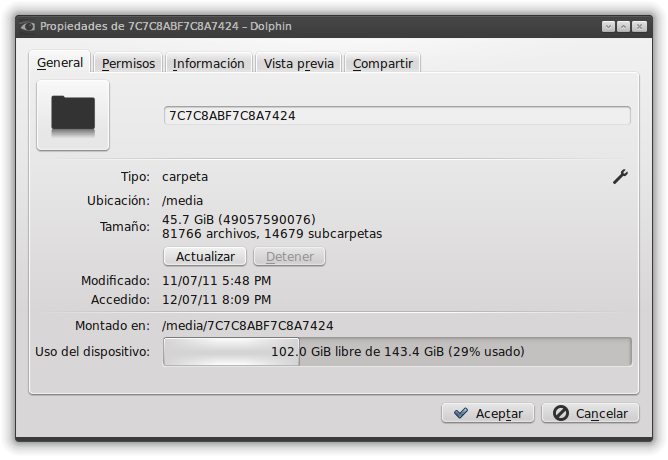668x460 pixels.
Task: Switch to the Vista previa tab
Action: [x=299, y=63]
